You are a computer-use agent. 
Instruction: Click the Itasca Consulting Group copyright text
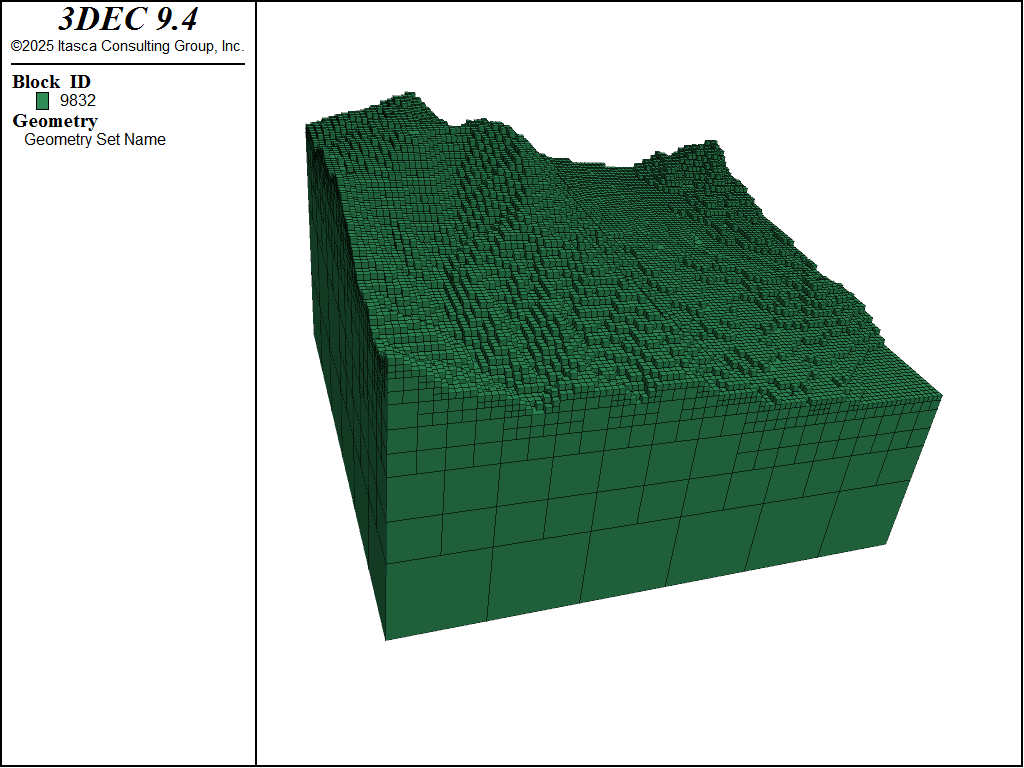coord(127,46)
